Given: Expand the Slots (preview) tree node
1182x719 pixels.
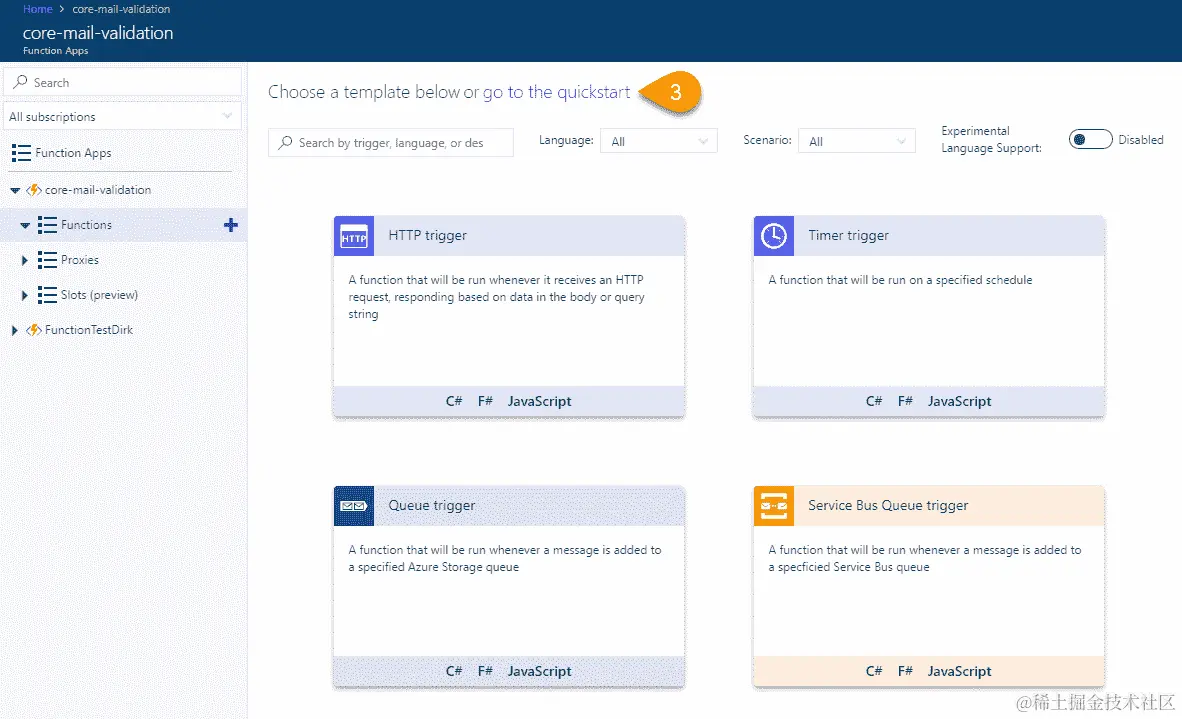Looking at the screenshot, I should click(x=24, y=295).
